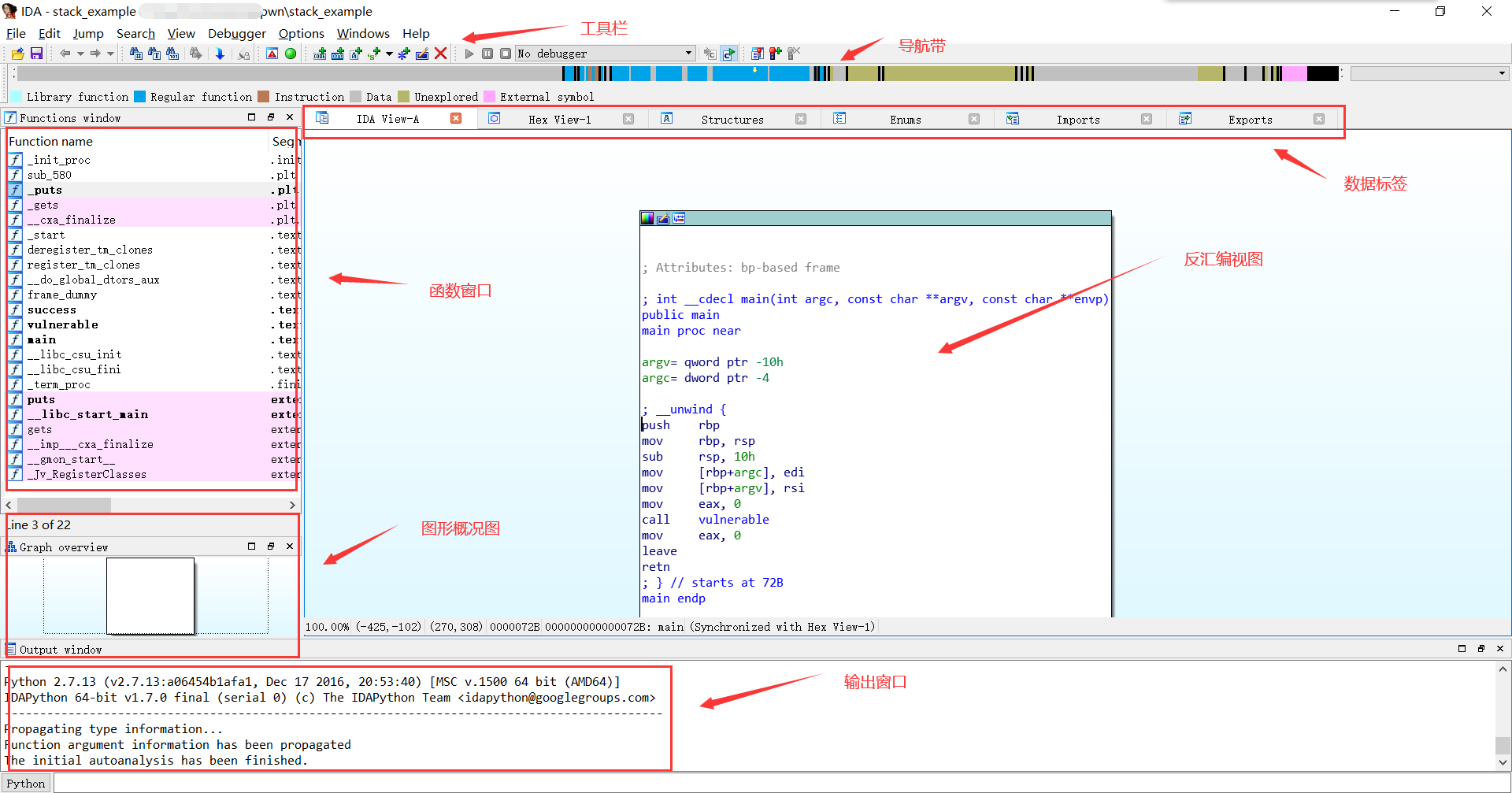Switch to the Hex View-1 tab

[x=559, y=120]
